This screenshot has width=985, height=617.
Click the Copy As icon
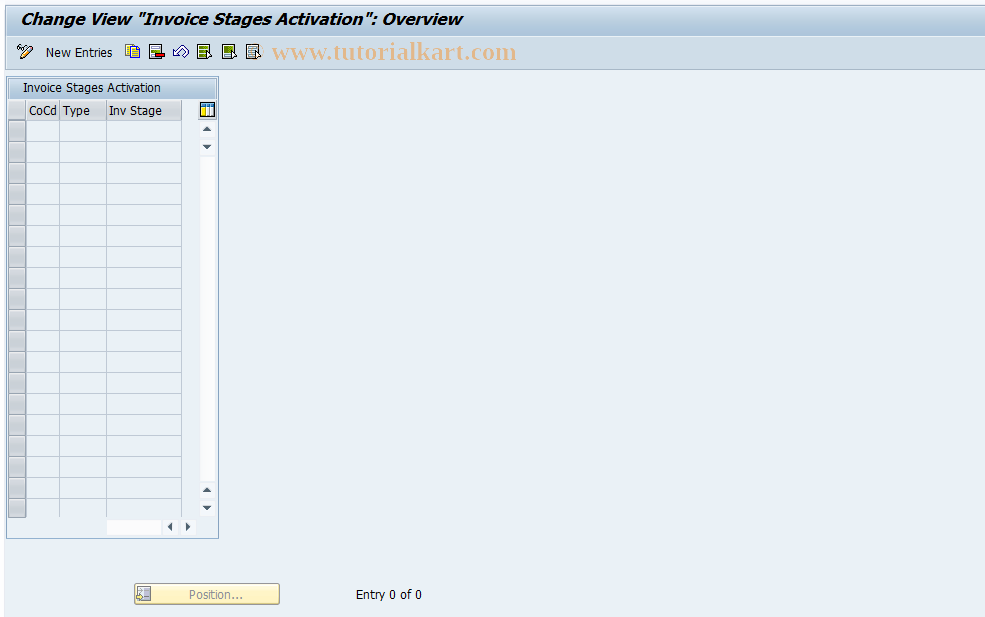[x=132, y=52]
